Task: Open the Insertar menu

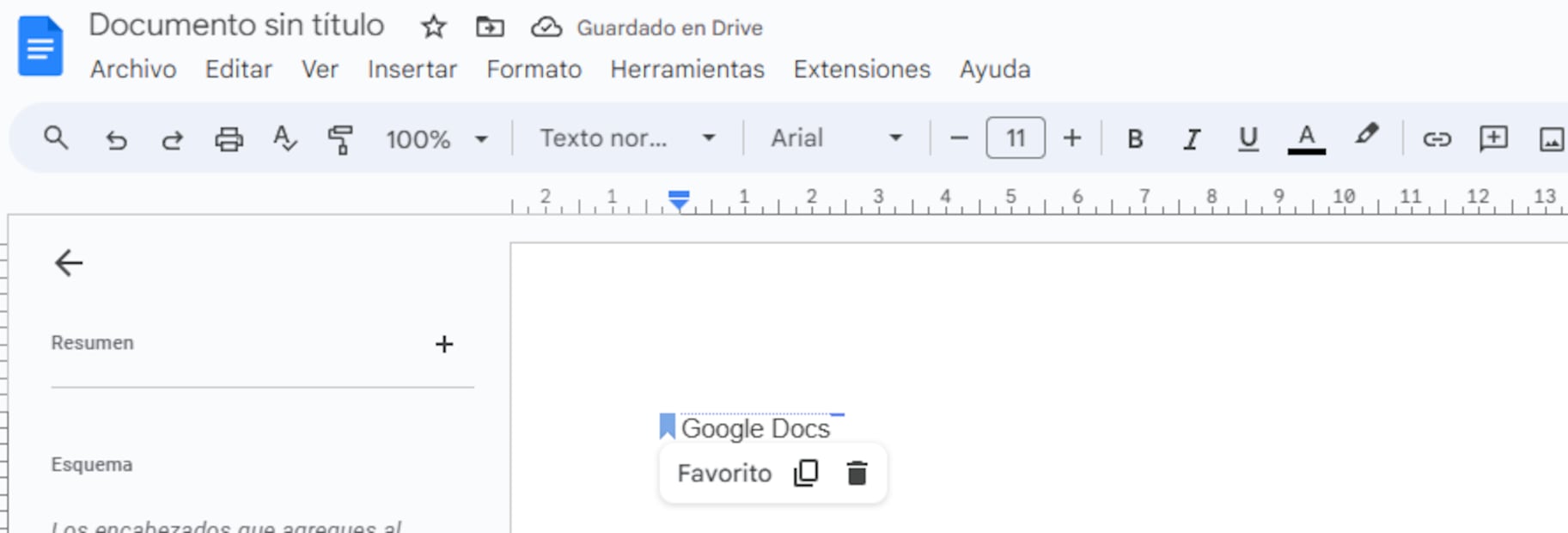Action: tap(412, 70)
